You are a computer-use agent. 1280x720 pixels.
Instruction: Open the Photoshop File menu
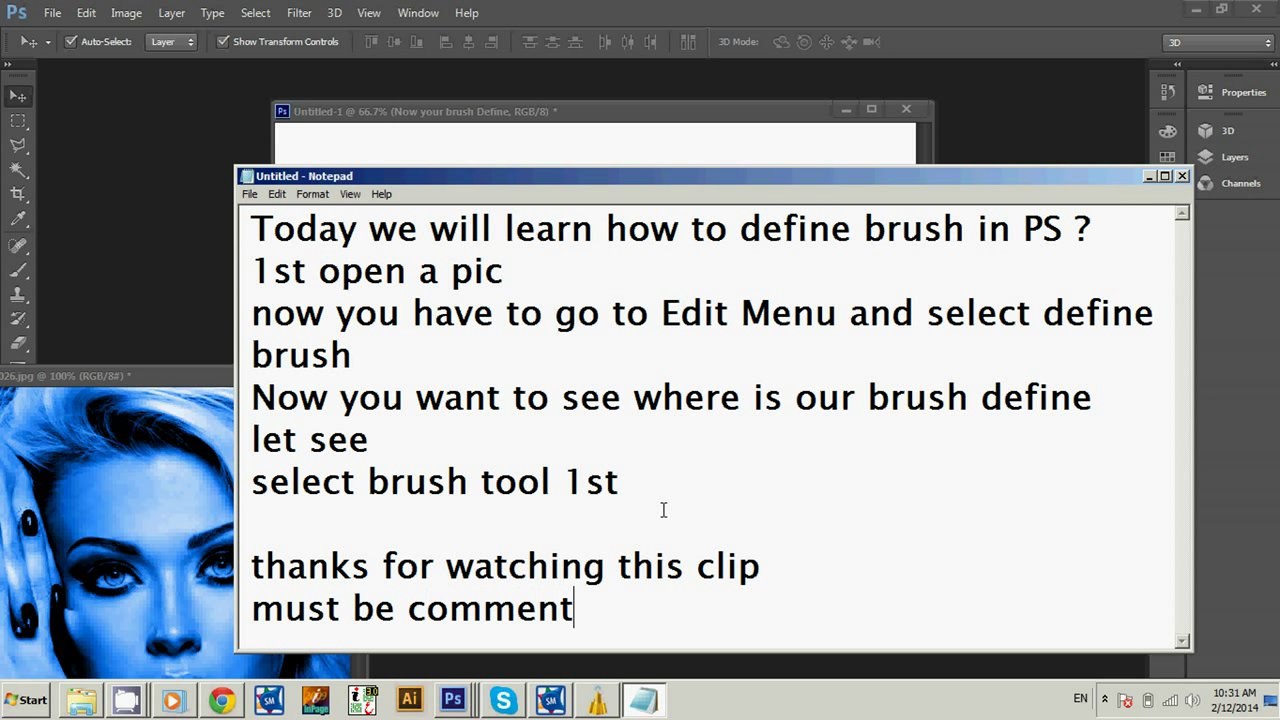(52, 13)
